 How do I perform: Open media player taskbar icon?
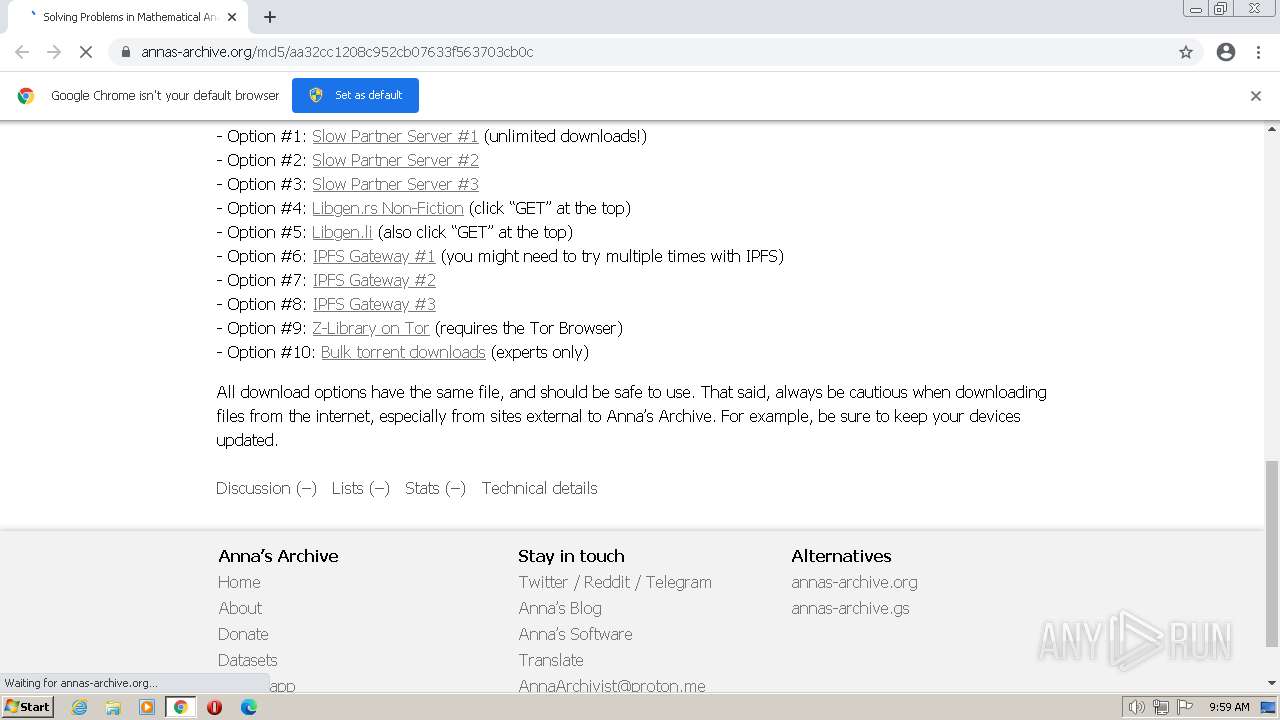(x=147, y=707)
